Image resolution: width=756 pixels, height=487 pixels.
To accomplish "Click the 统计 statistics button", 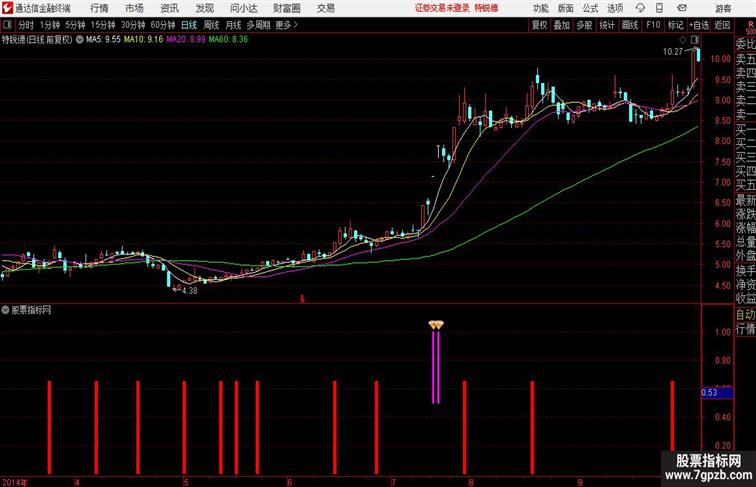I will (x=607, y=25).
